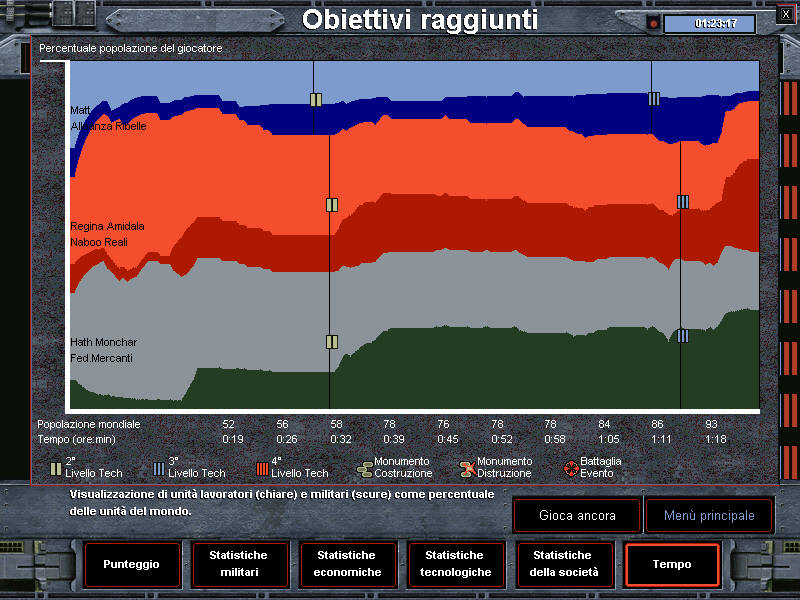Click Matt's 2nd tech level marker on chart
The image size is (800, 600).
point(316,99)
